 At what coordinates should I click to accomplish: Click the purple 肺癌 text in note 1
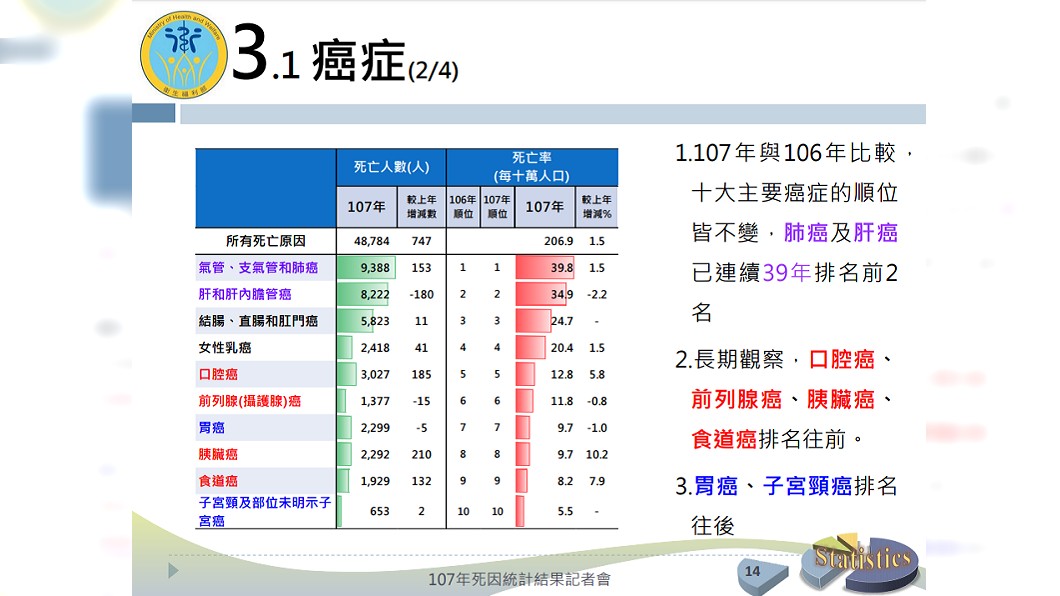(x=806, y=233)
